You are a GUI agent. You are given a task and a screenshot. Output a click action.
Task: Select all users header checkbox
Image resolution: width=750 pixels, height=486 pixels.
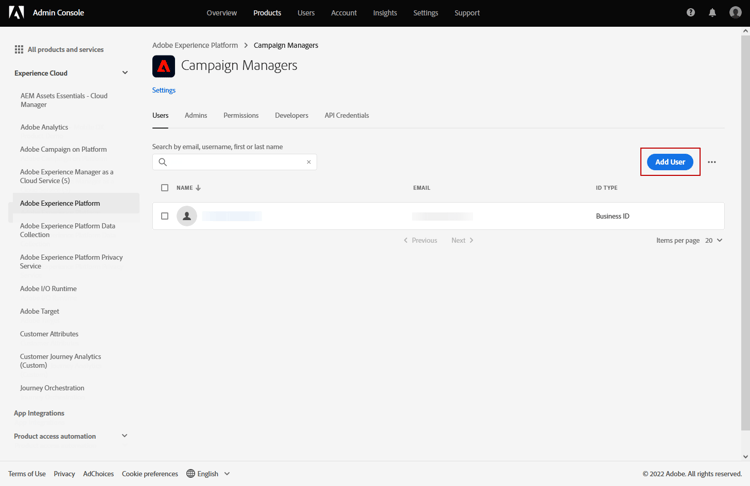(165, 188)
